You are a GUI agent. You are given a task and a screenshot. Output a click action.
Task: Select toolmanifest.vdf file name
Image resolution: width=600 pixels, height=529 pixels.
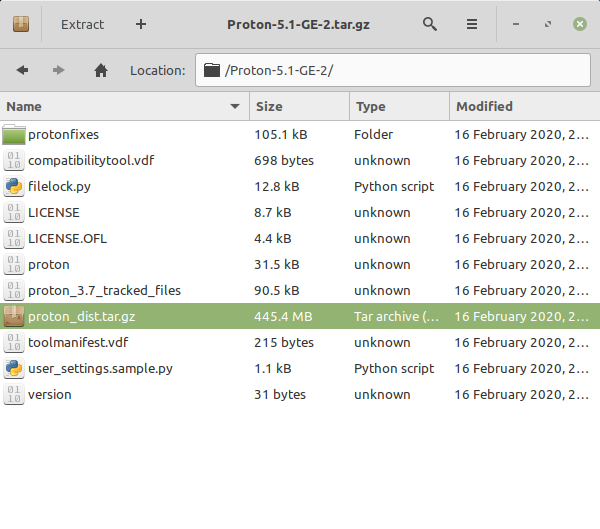click(78, 342)
